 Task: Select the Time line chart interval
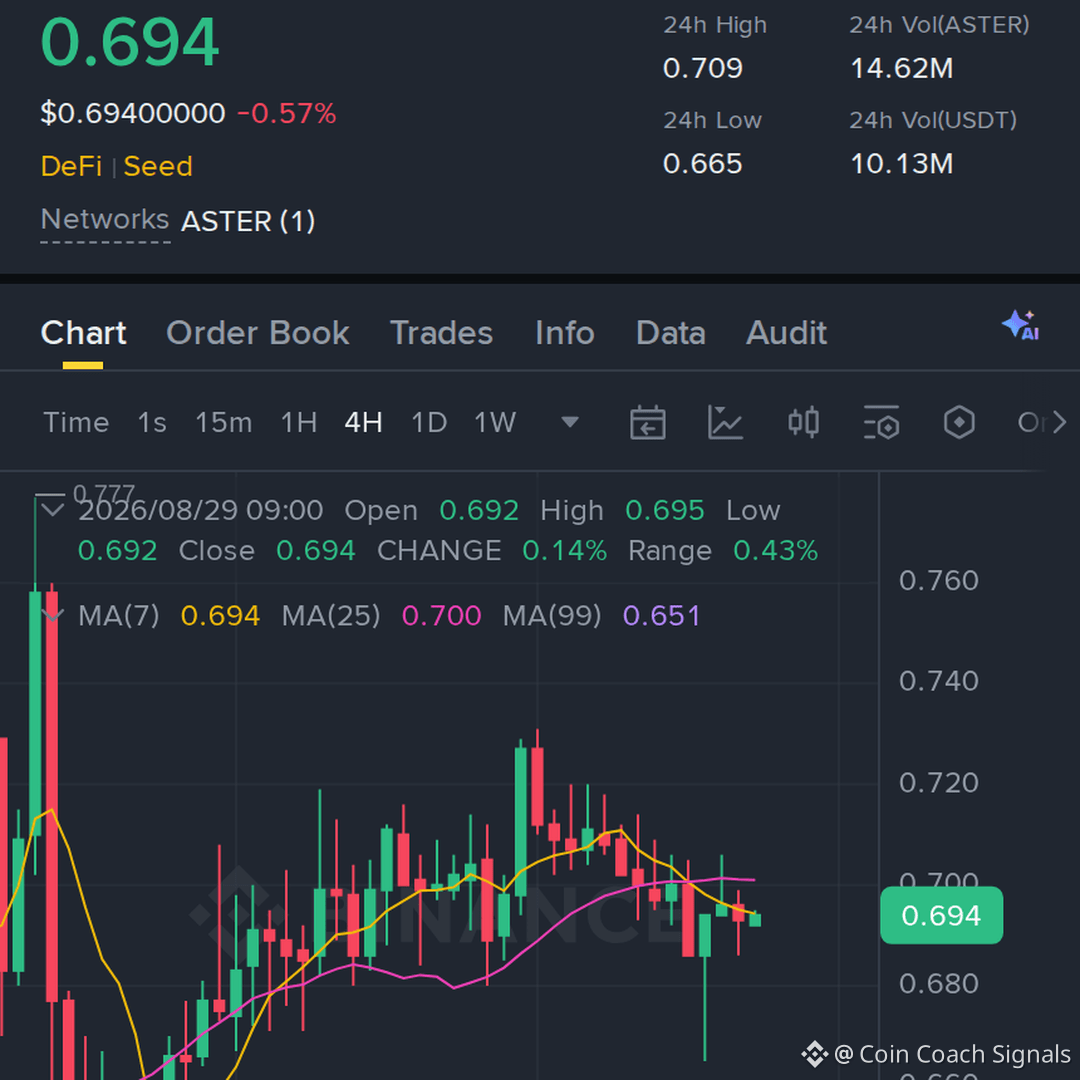click(76, 422)
